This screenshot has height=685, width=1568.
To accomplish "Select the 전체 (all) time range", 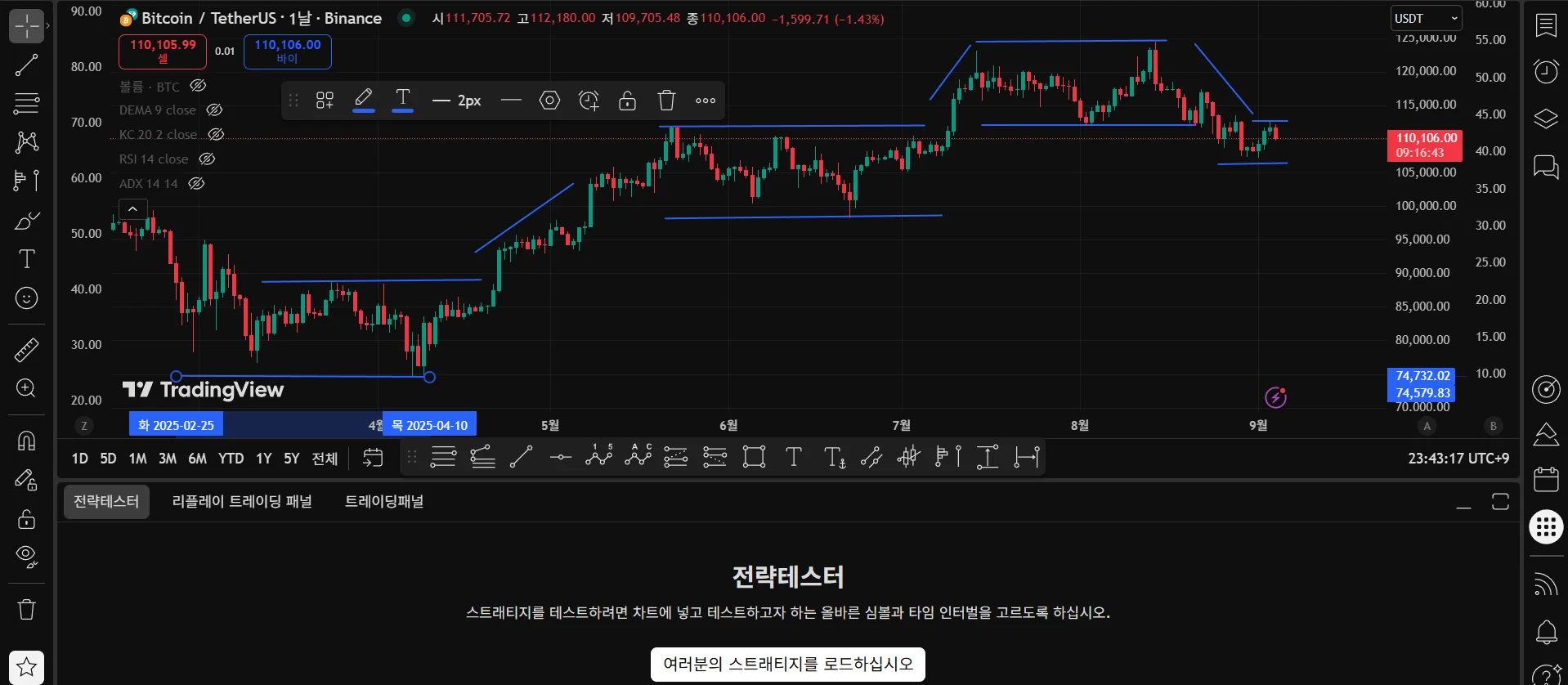I will coord(325,459).
